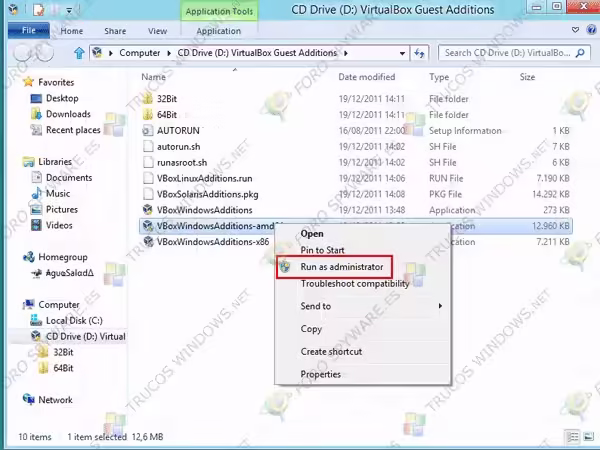The height and width of the screenshot is (450, 600).
Task: Click the Forward navigation button
Action: point(44,52)
